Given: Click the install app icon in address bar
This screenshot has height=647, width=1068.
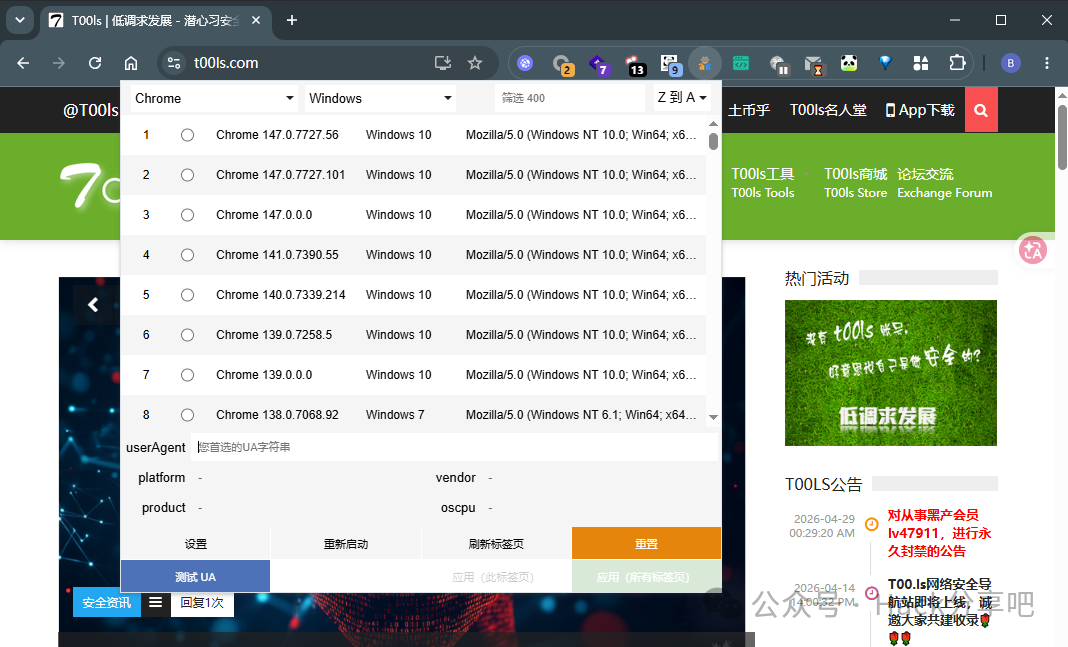Looking at the screenshot, I should click(x=443, y=63).
